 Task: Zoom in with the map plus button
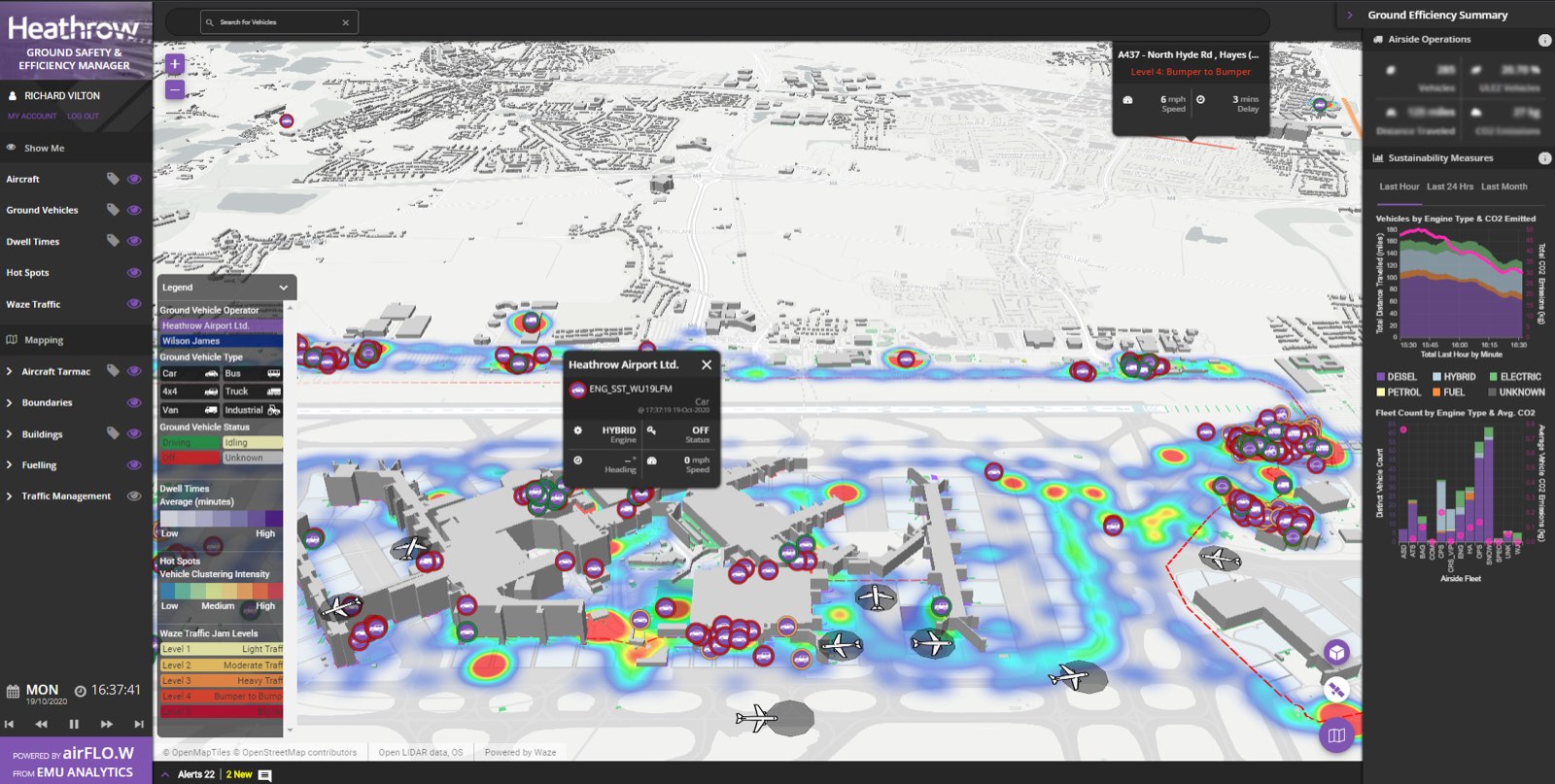pos(175,64)
